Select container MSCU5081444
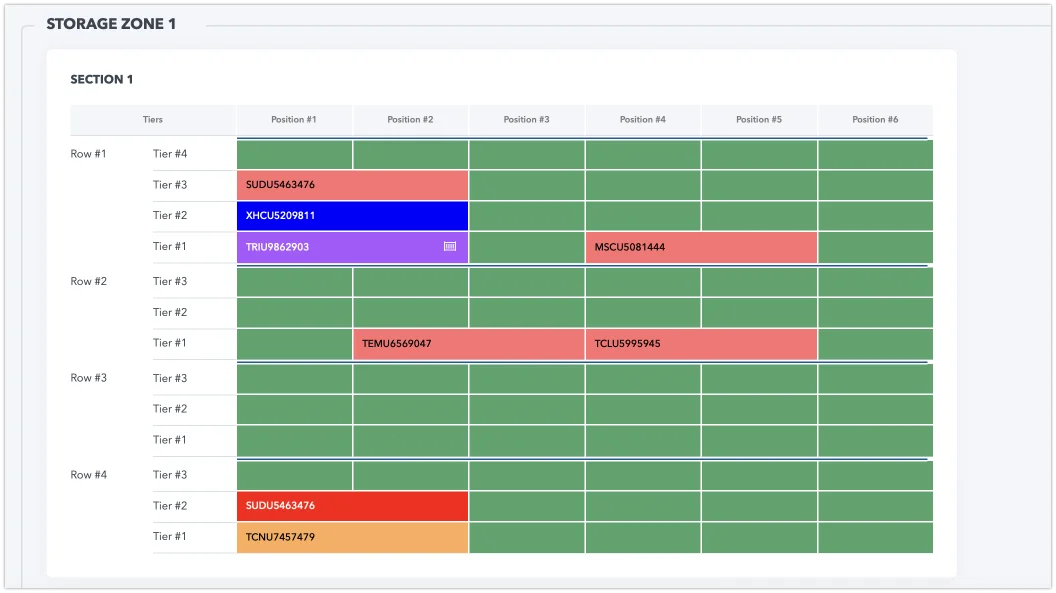The image size is (1056, 593). [x=701, y=247]
